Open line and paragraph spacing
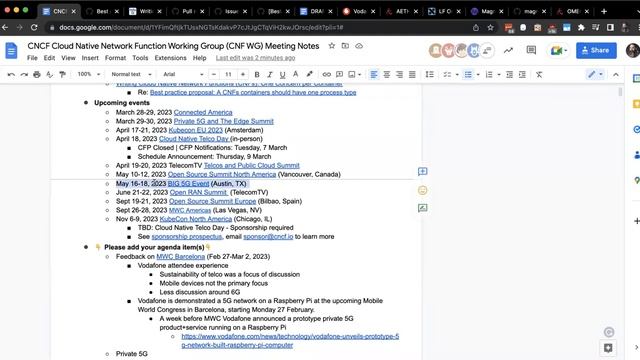The width and height of the screenshot is (640, 360). tap(429, 74)
